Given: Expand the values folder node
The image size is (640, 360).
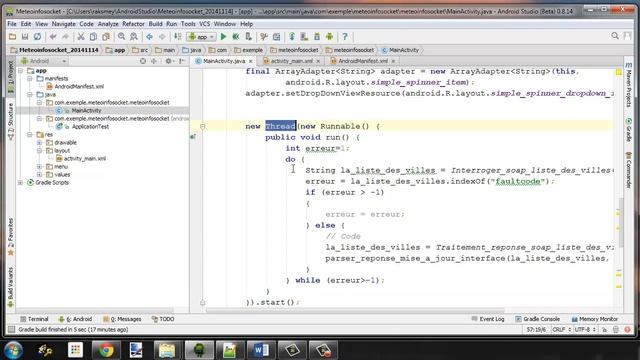Looking at the screenshot, I should (x=40, y=174).
